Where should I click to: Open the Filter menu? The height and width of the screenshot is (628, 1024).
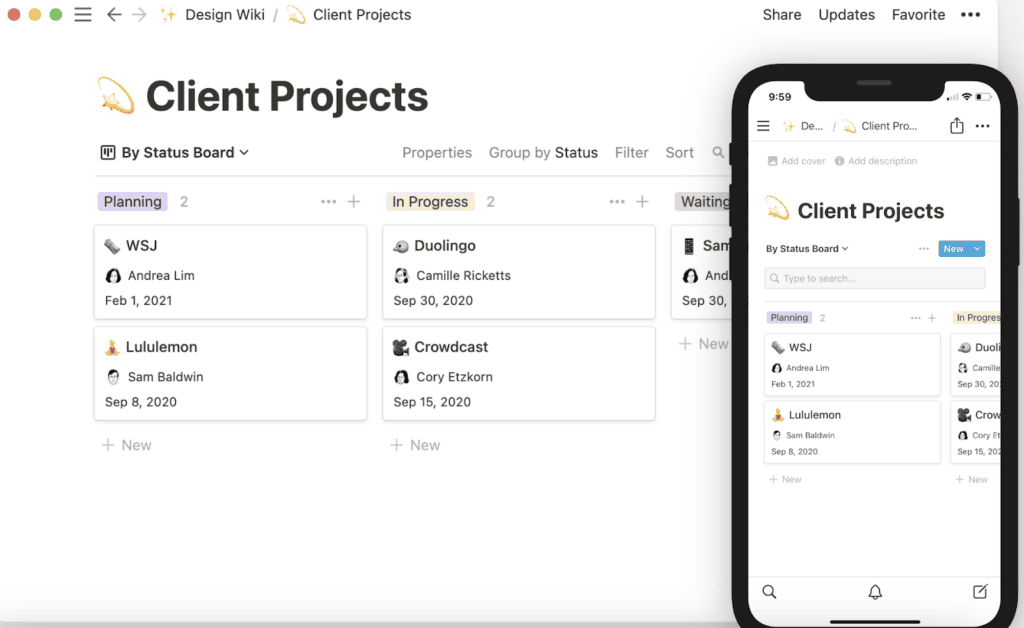coord(632,152)
